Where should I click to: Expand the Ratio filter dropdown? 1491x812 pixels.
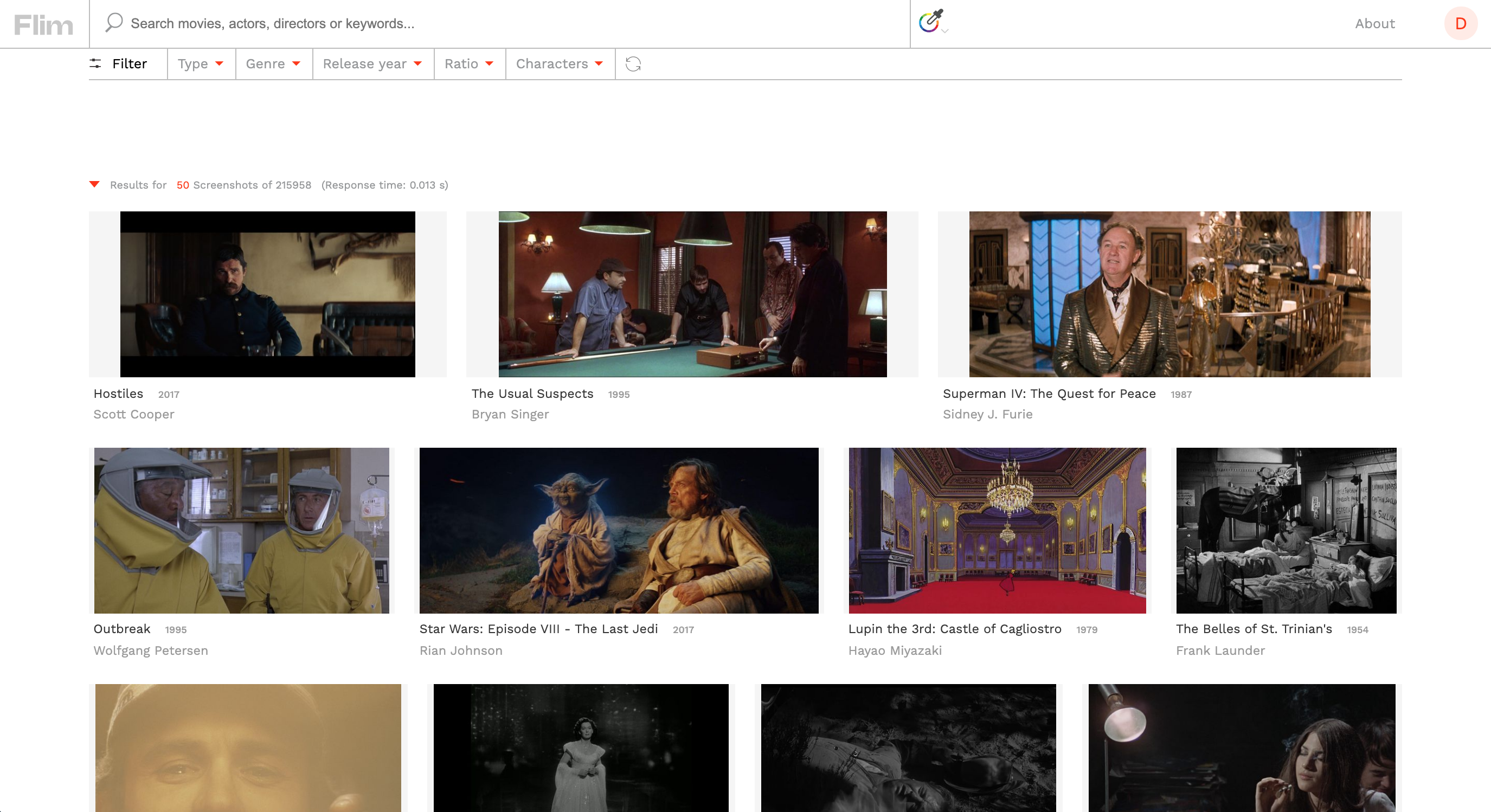click(x=469, y=63)
